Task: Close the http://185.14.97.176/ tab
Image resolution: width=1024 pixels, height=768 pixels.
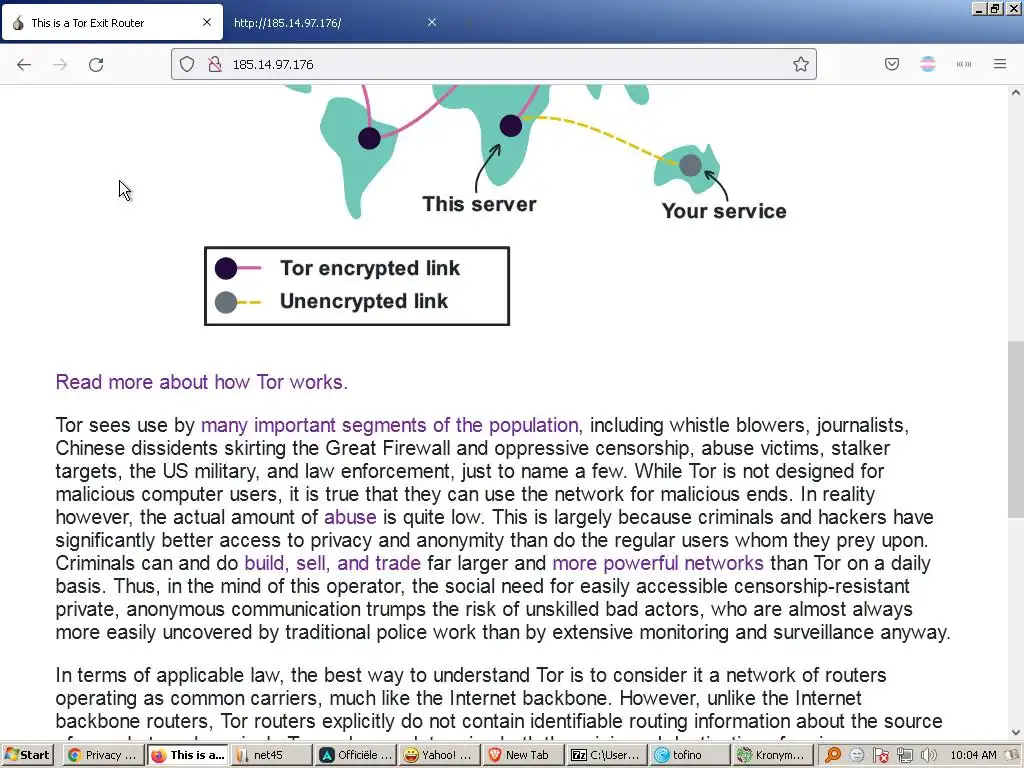Action: (432, 22)
